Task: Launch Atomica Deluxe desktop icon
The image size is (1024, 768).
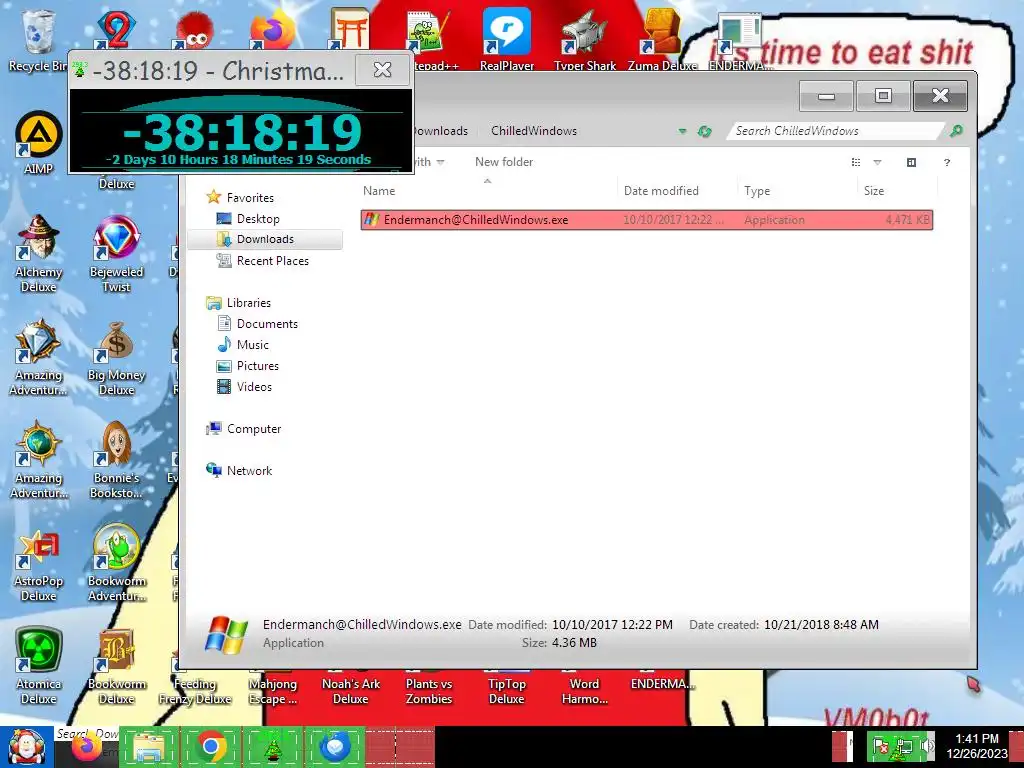Action: point(38,666)
